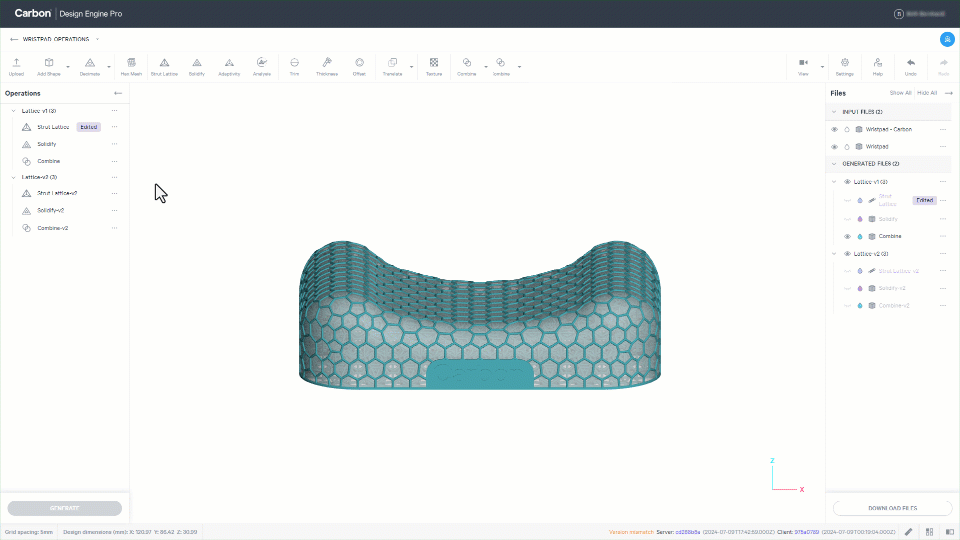The image size is (960, 540).
Task: Select the Offset tool
Action: pyautogui.click(x=359, y=66)
